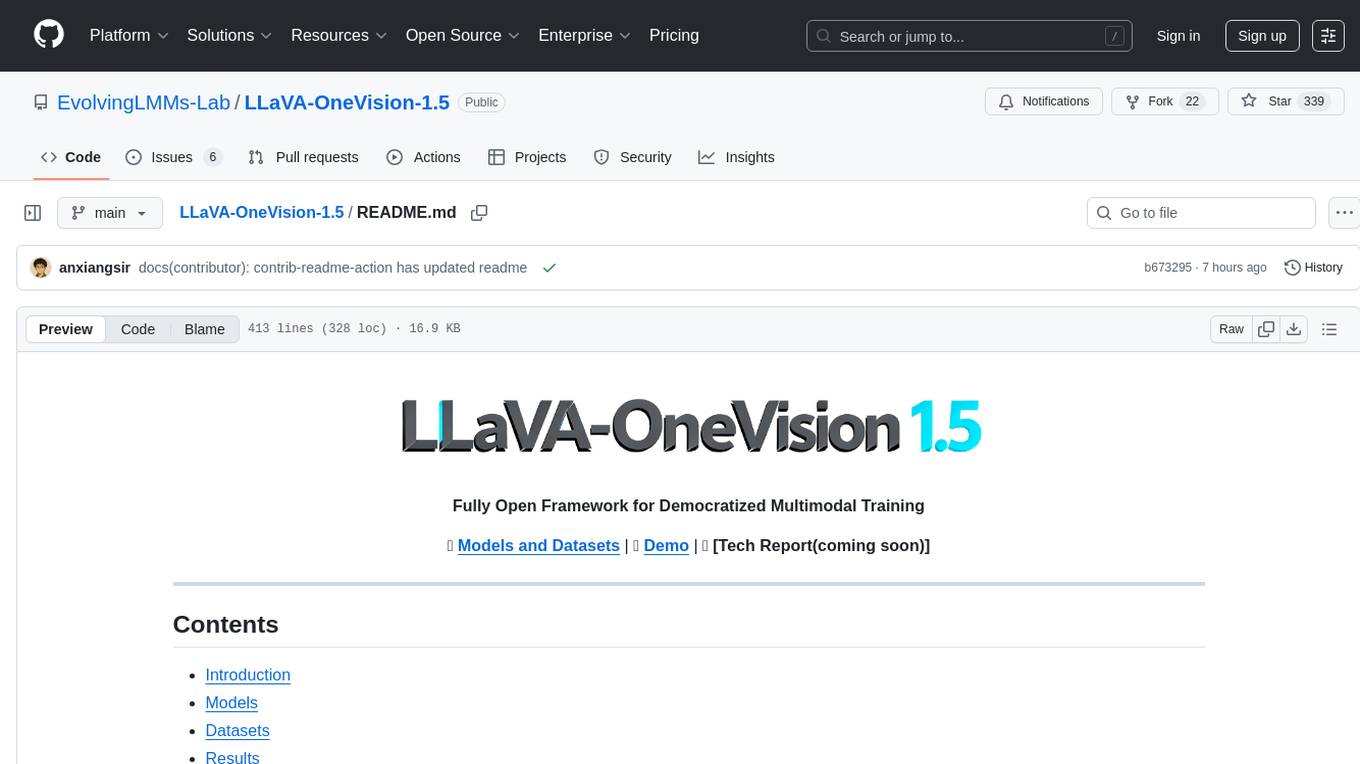This screenshot has height=764, width=1360.
Task: Follow the Models and Datasets link
Action: point(538,545)
